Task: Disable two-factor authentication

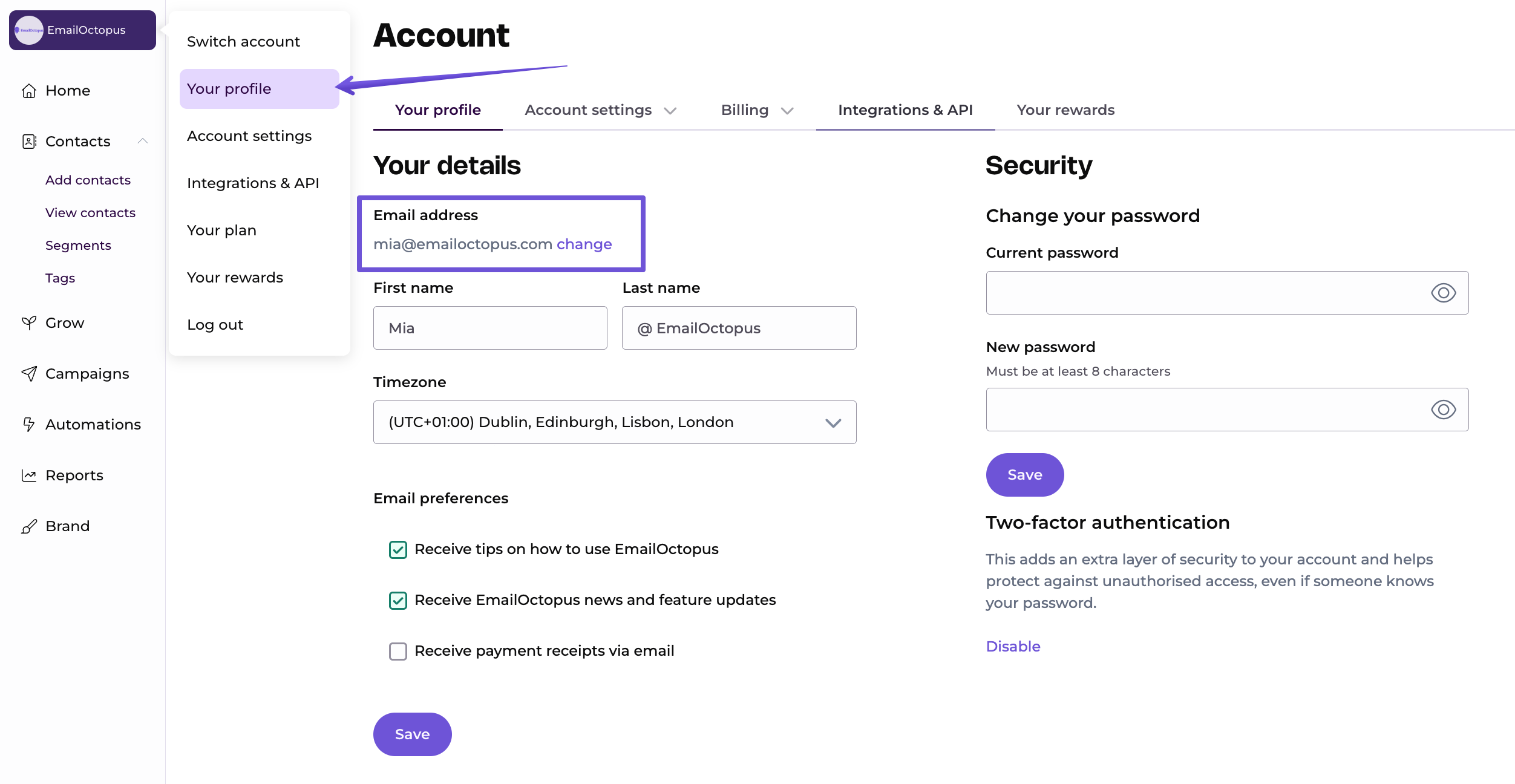Action: (x=1012, y=646)
